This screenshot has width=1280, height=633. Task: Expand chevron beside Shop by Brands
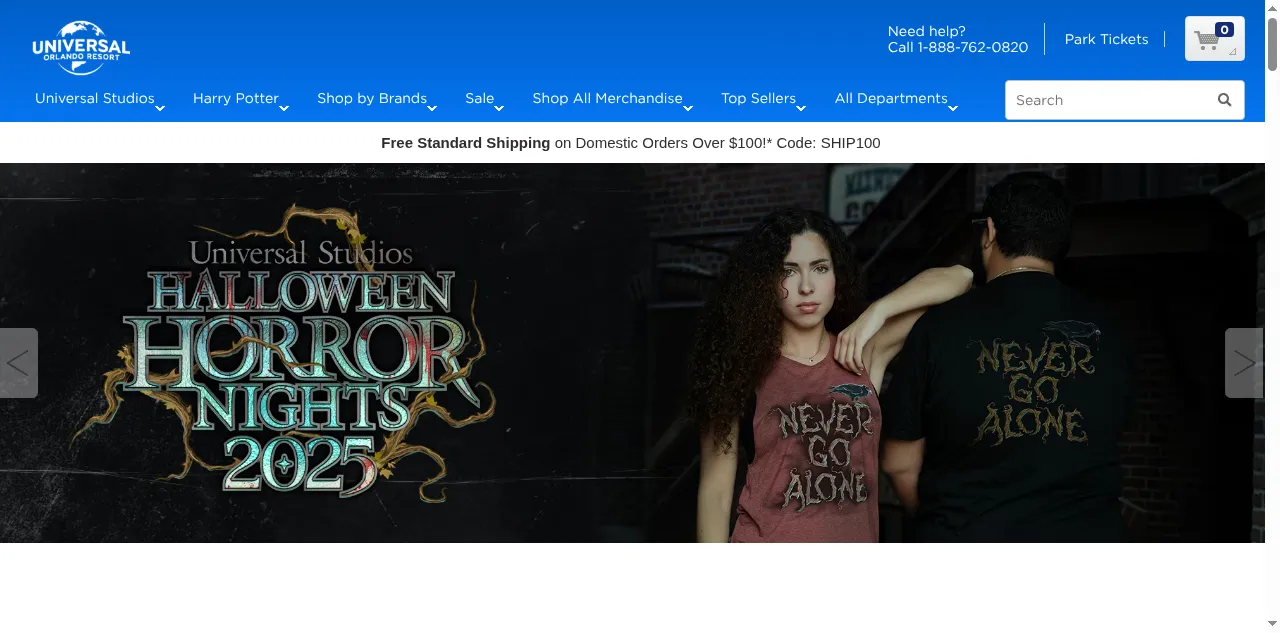[432, 108]
